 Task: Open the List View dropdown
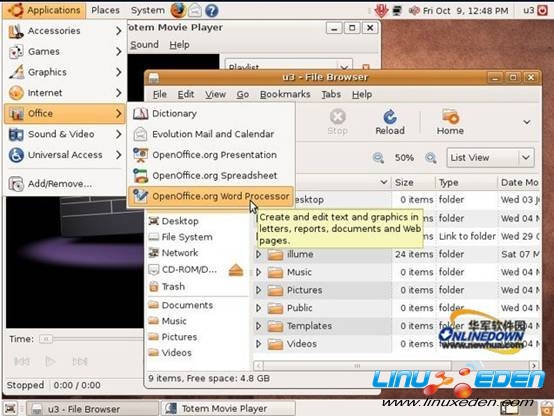pos(490,158)
